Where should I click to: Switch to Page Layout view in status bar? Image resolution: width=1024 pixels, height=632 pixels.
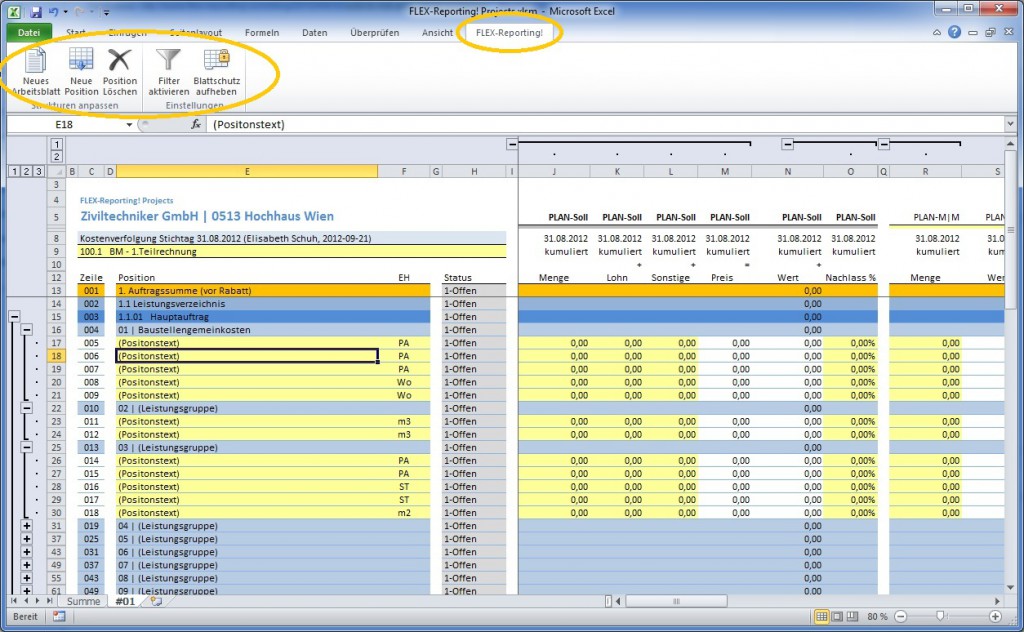[x=838, y=616]
